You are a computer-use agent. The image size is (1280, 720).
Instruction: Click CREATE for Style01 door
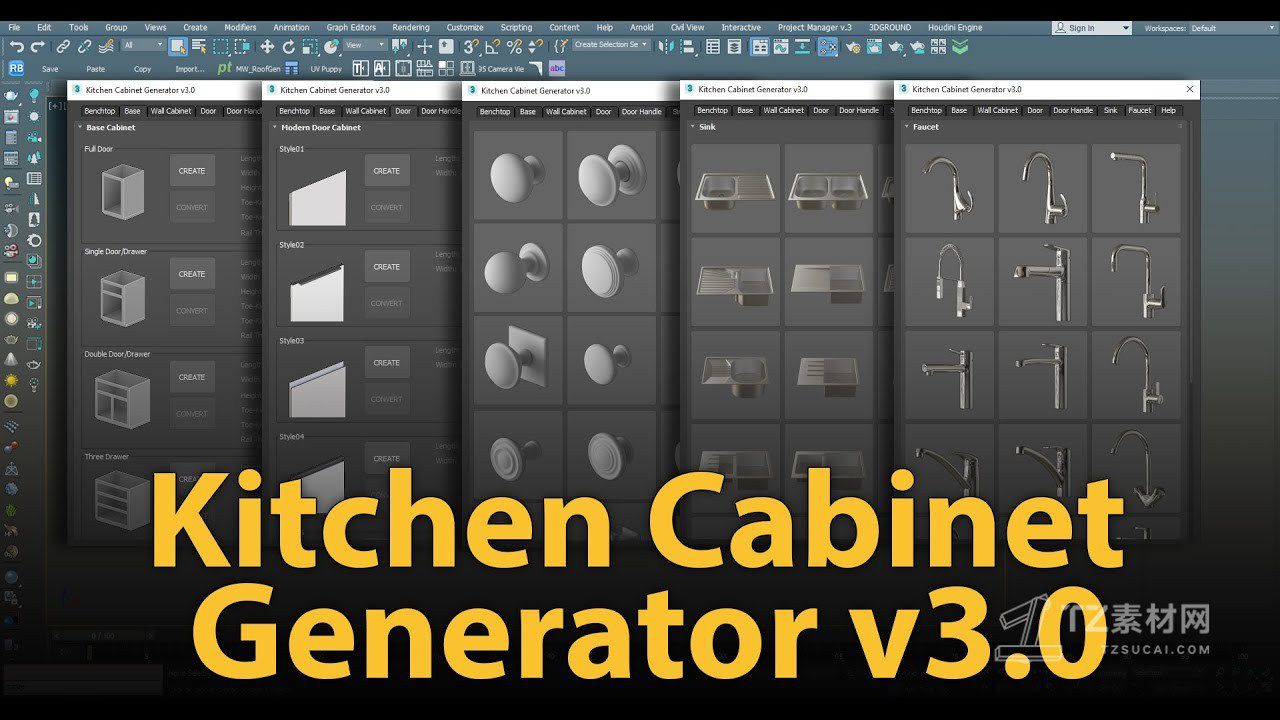[x=387, y=171]
